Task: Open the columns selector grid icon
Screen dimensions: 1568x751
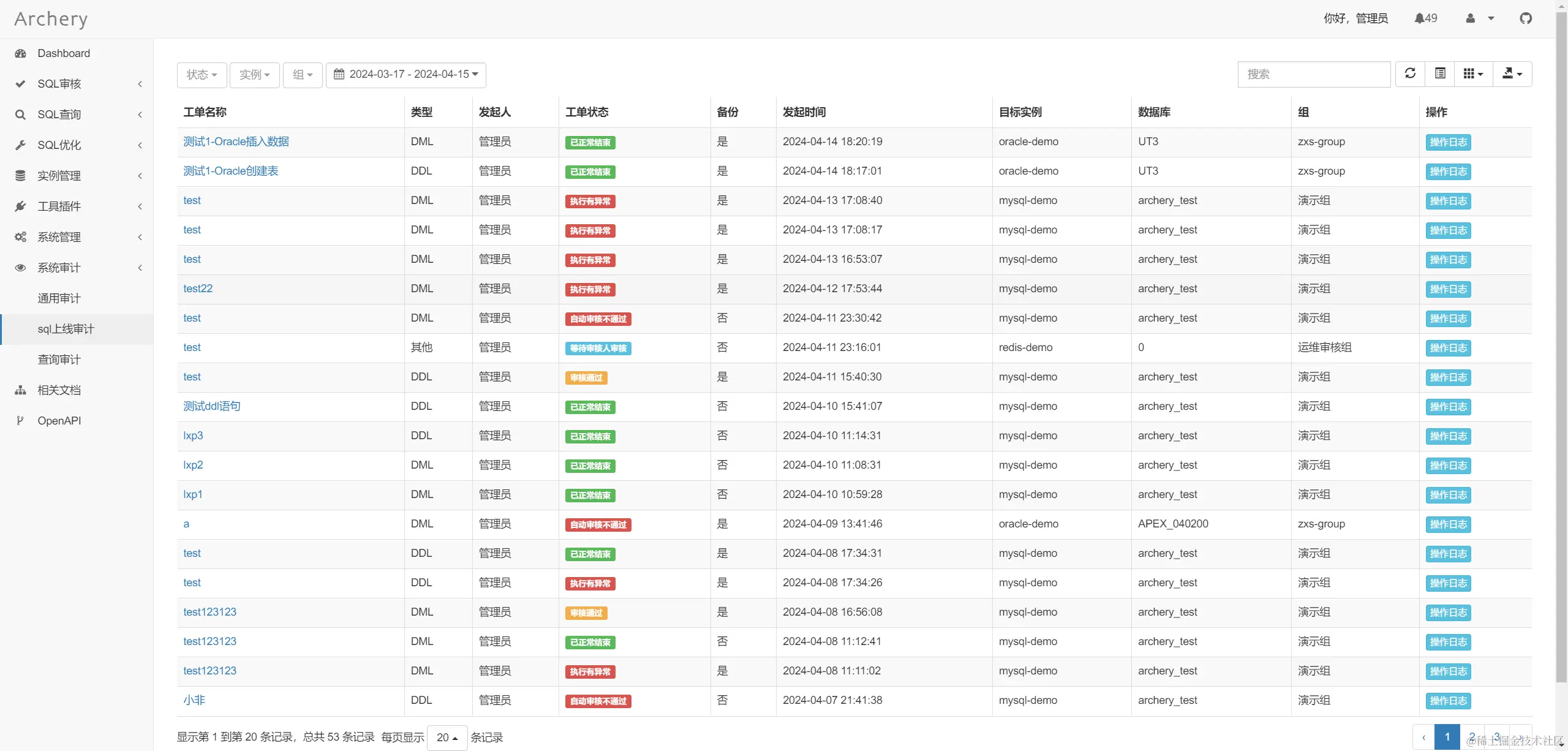Action: tap(1472, 74)
